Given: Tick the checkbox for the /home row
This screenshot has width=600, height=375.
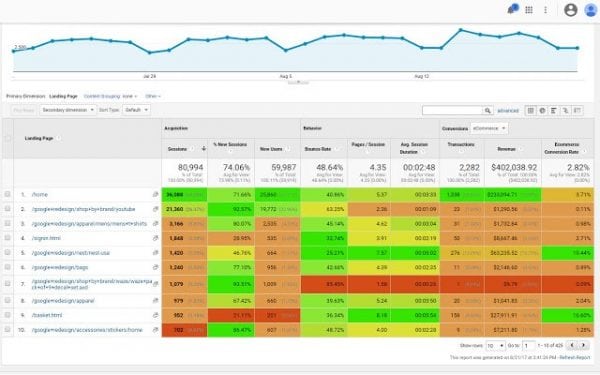Looking at the screenshot, I should click(x=7, y=194).
